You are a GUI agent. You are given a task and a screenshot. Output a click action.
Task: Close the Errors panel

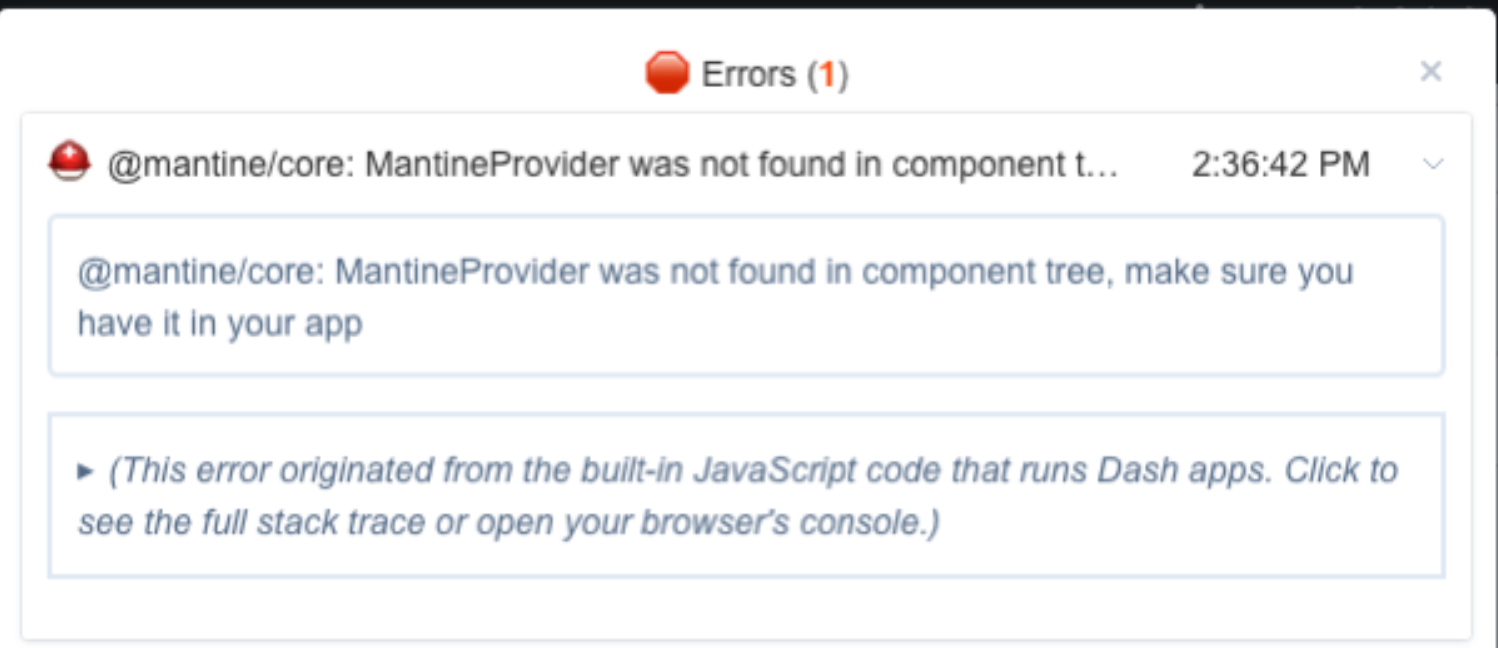[1431, 71]
